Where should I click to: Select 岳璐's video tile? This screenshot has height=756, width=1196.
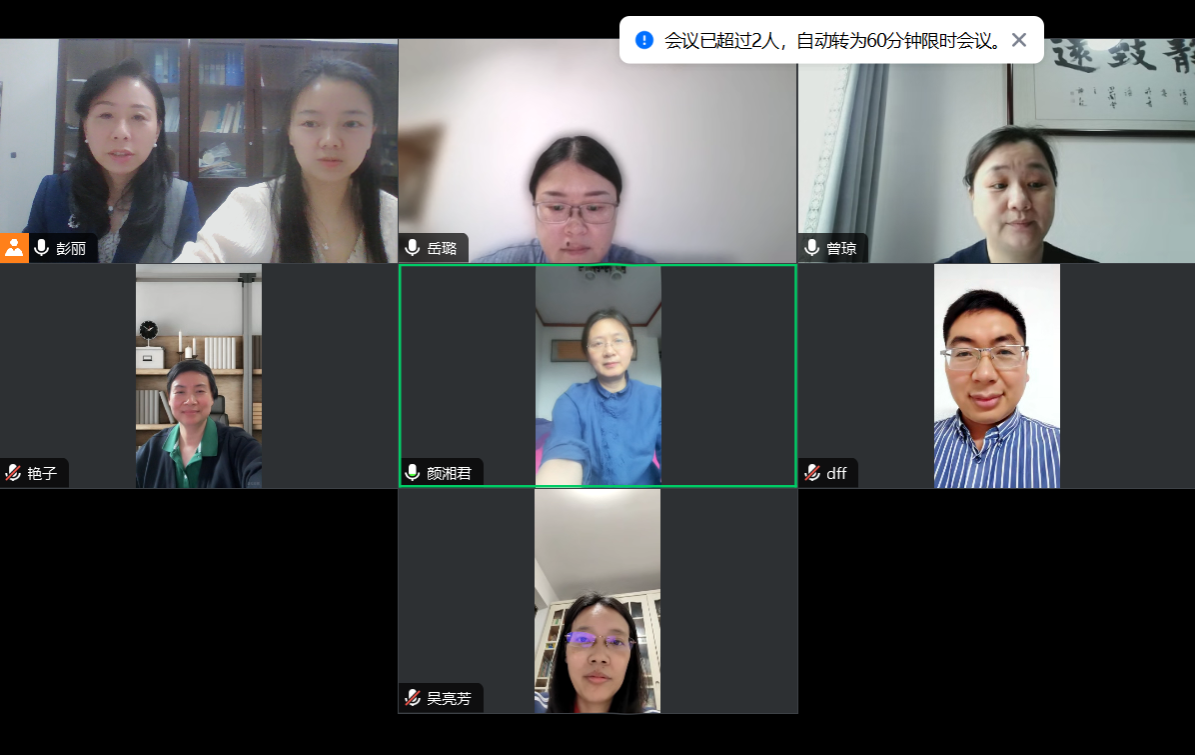click(598, 151)
